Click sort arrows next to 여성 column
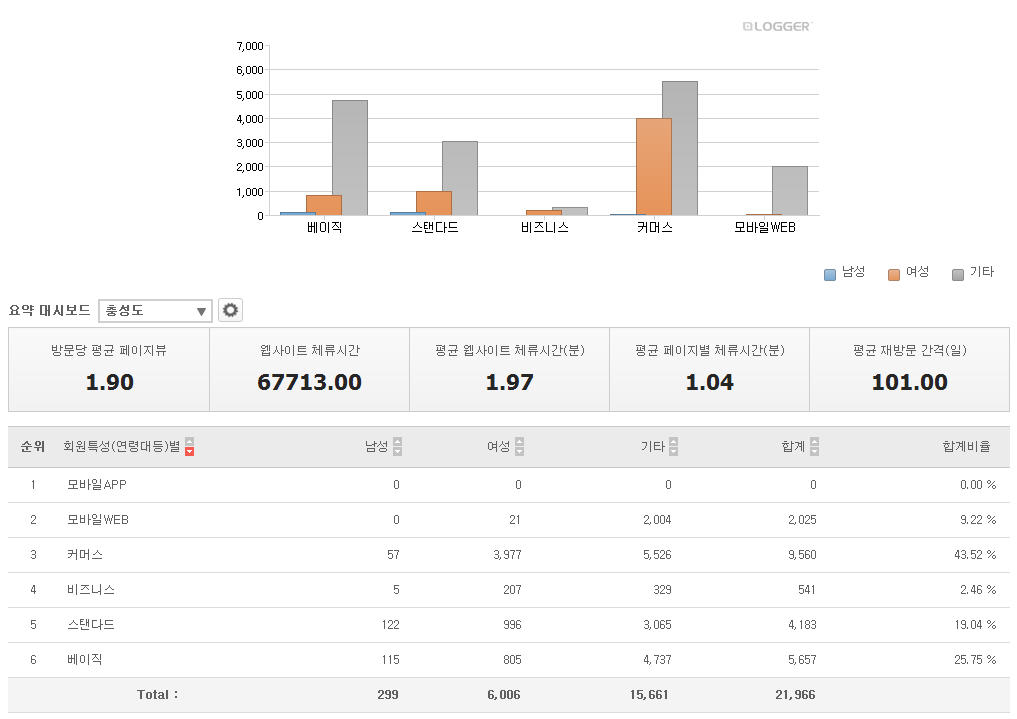 [519, 447]
